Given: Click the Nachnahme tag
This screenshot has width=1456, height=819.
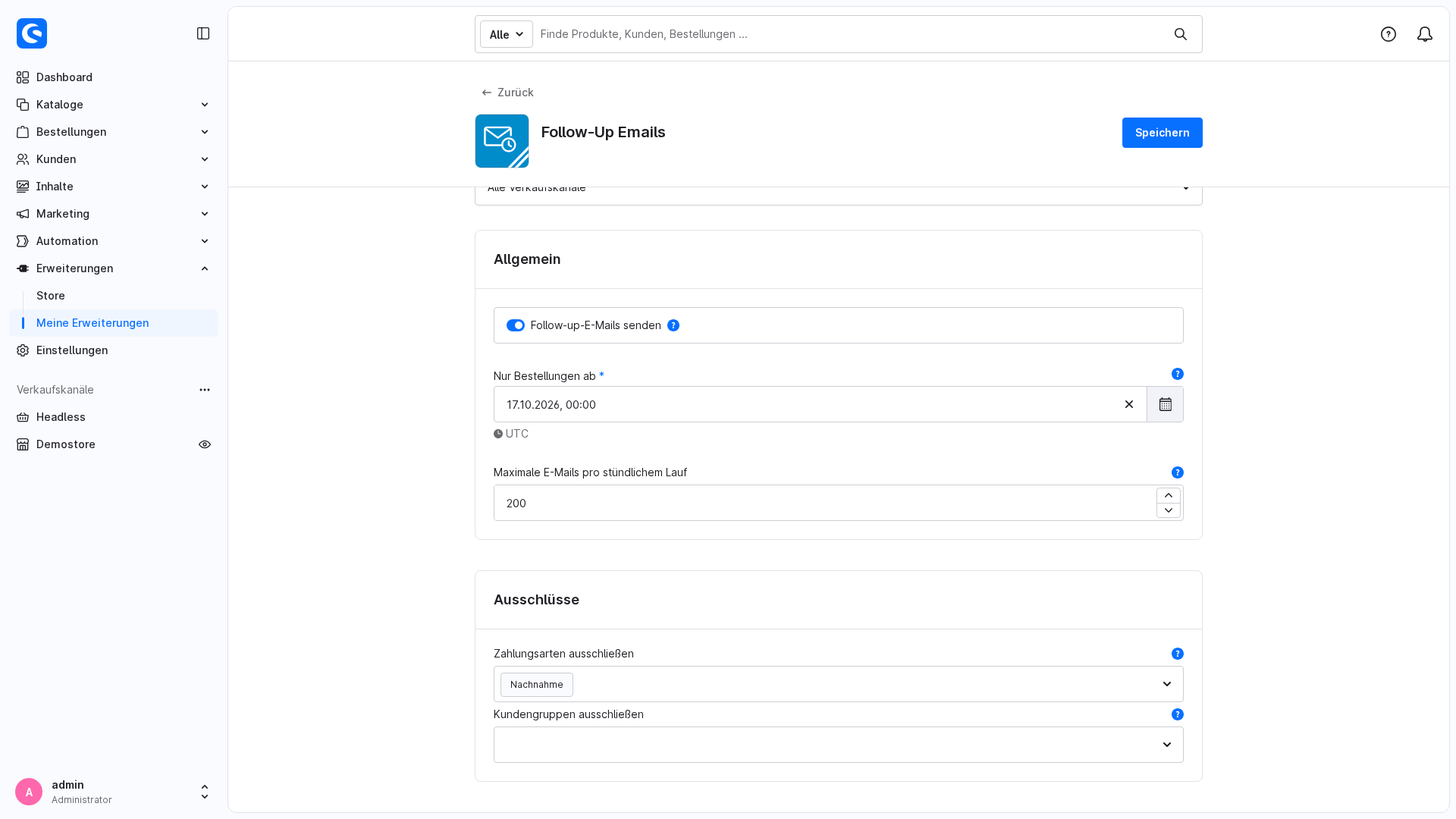Looking at the screenshot, I should coord(537,685).
